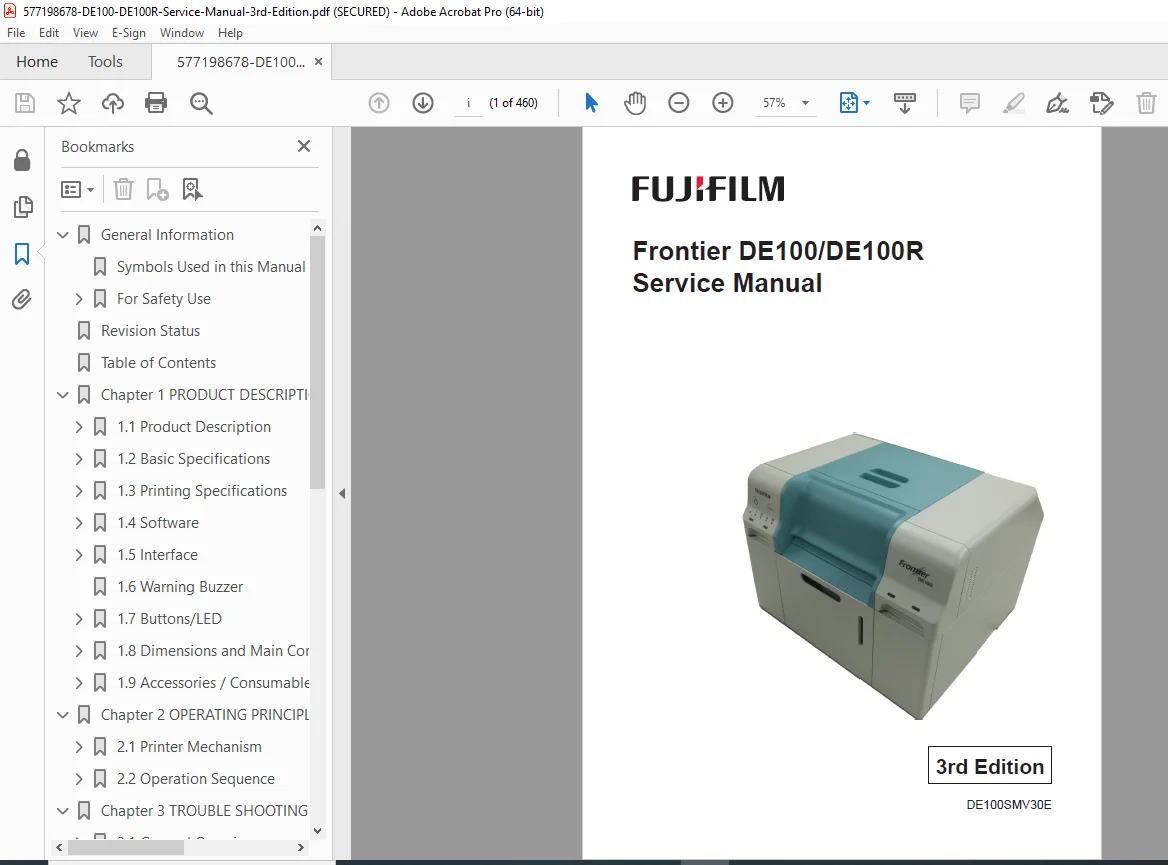Switch to the Tools tab

105,62
